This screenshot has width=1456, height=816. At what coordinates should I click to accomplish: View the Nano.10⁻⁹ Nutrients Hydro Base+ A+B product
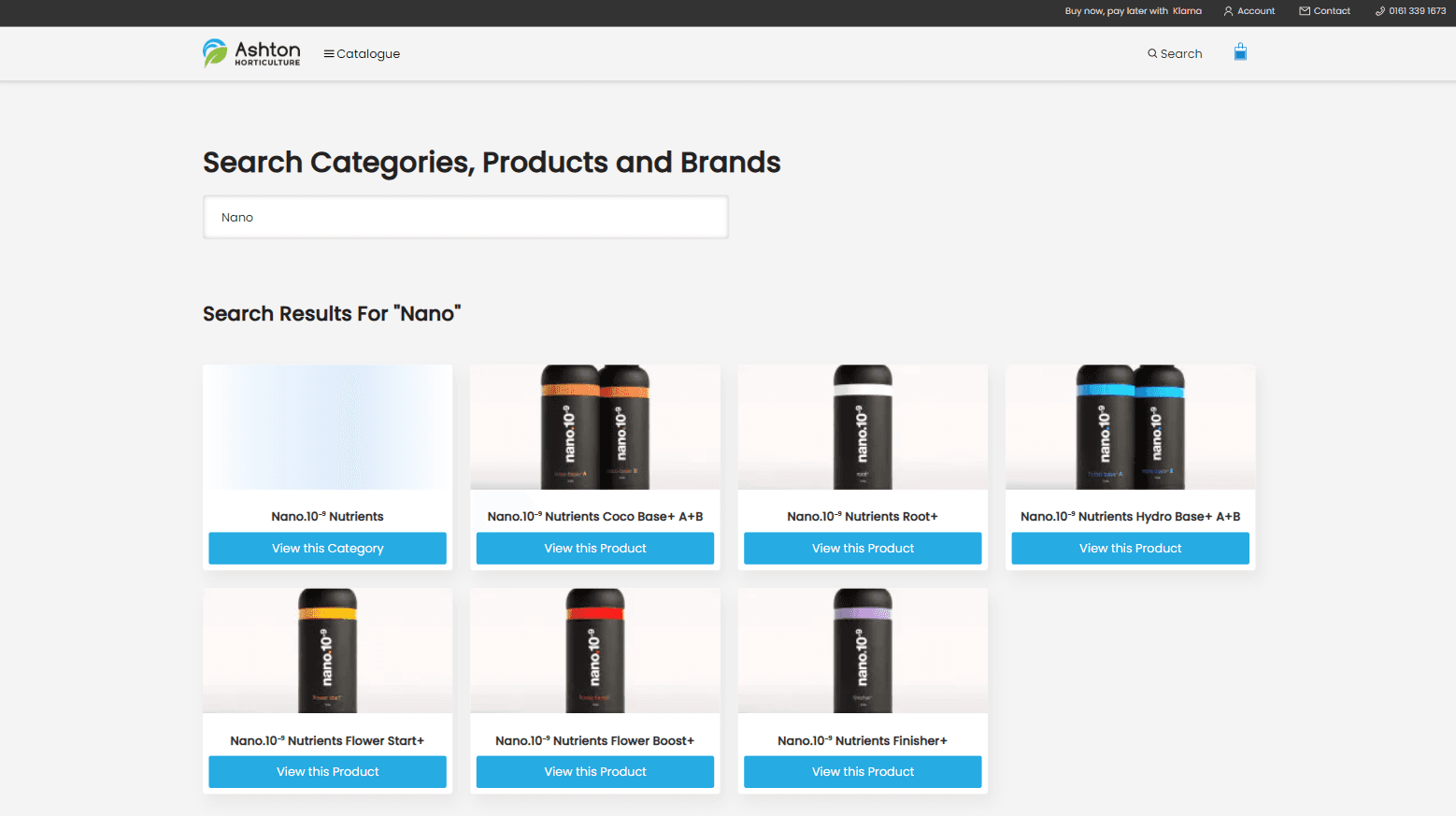(1130, 548)
